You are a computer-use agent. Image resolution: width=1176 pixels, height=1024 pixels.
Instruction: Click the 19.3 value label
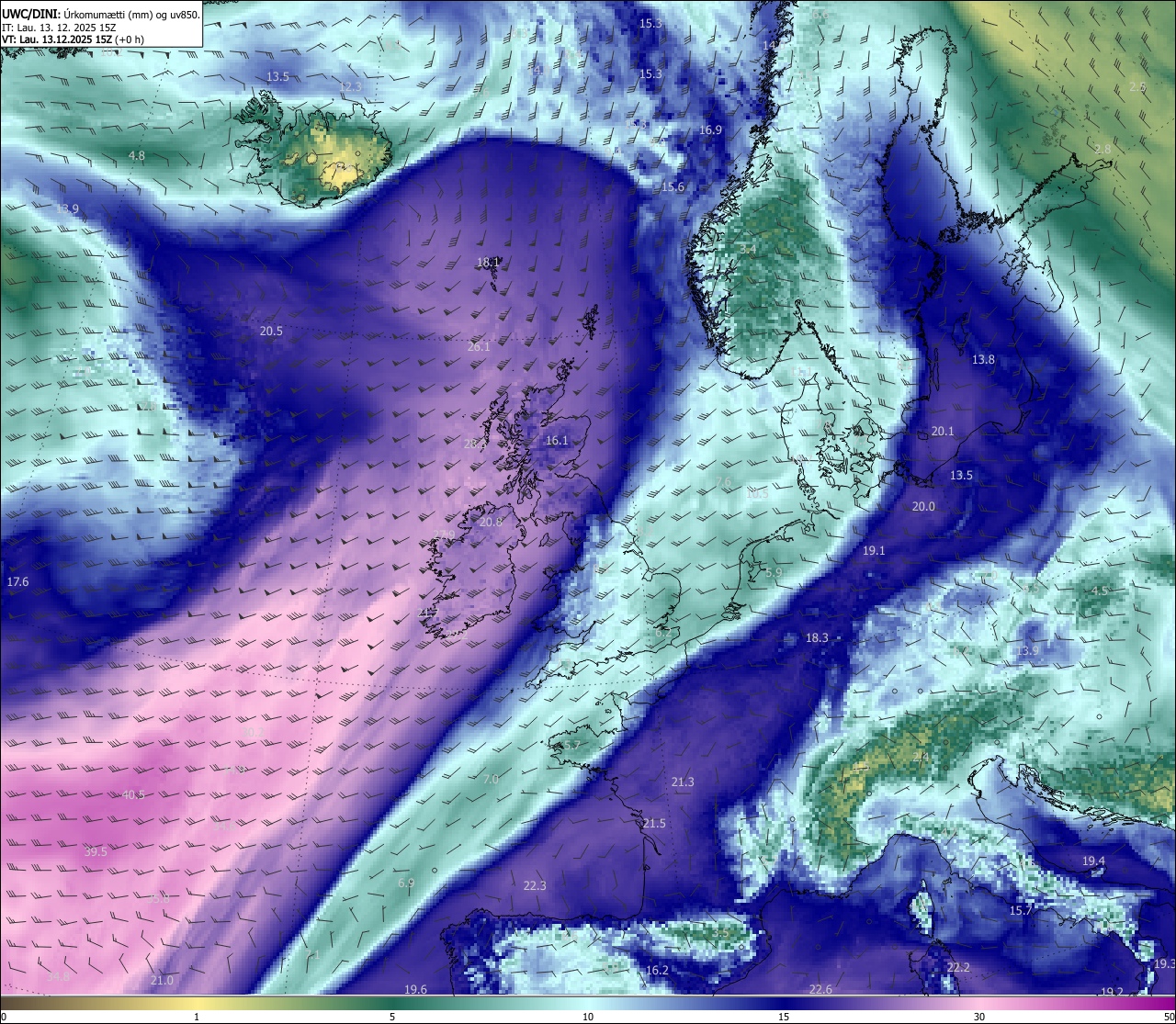[x=1164, y=964]
